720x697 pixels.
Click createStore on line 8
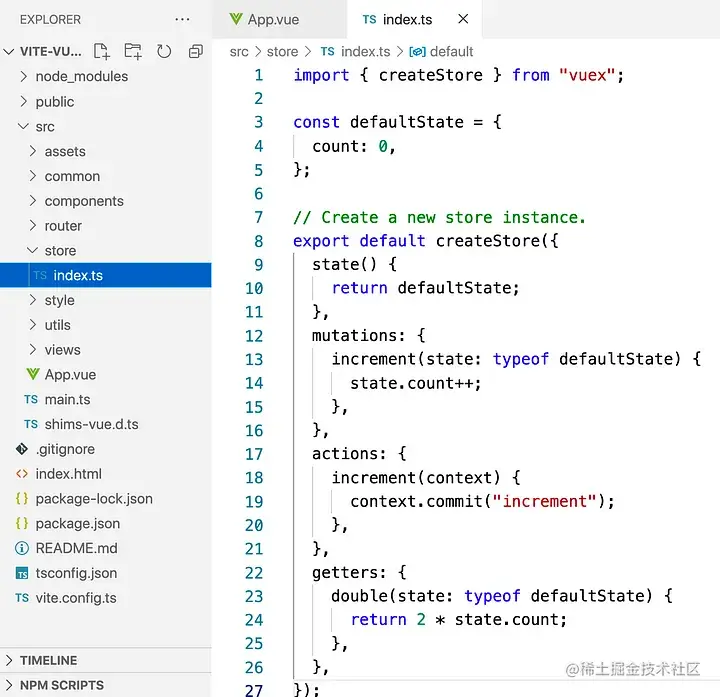pyautogui.click(x=487, y=241)
